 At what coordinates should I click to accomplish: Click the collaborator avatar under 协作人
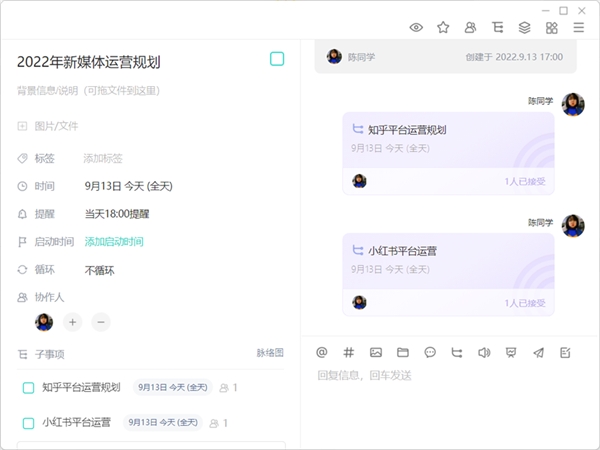44,322
